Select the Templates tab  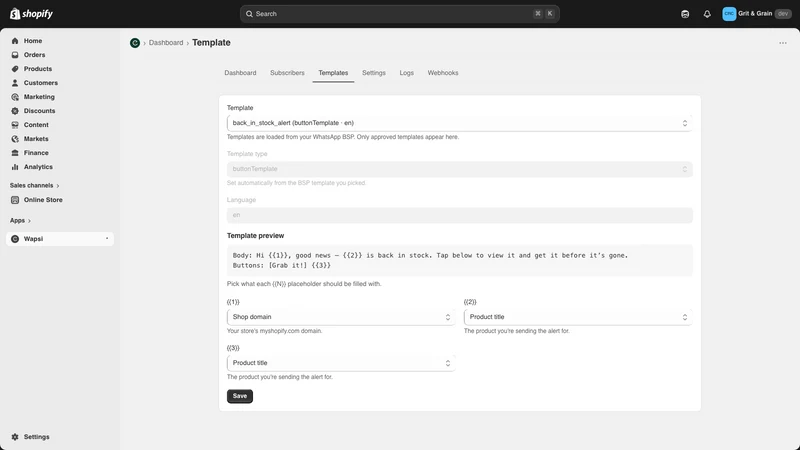click(x=333, y=73)
